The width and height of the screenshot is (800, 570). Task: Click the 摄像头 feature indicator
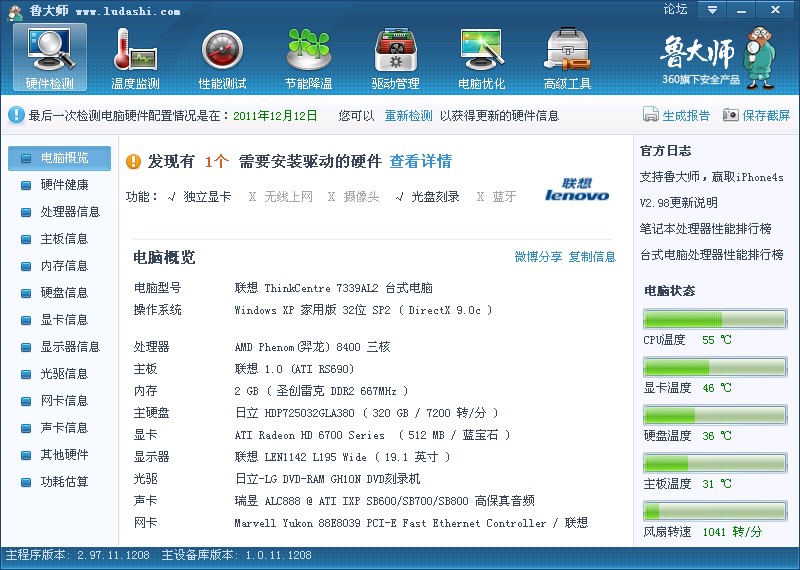coord(354,196)
